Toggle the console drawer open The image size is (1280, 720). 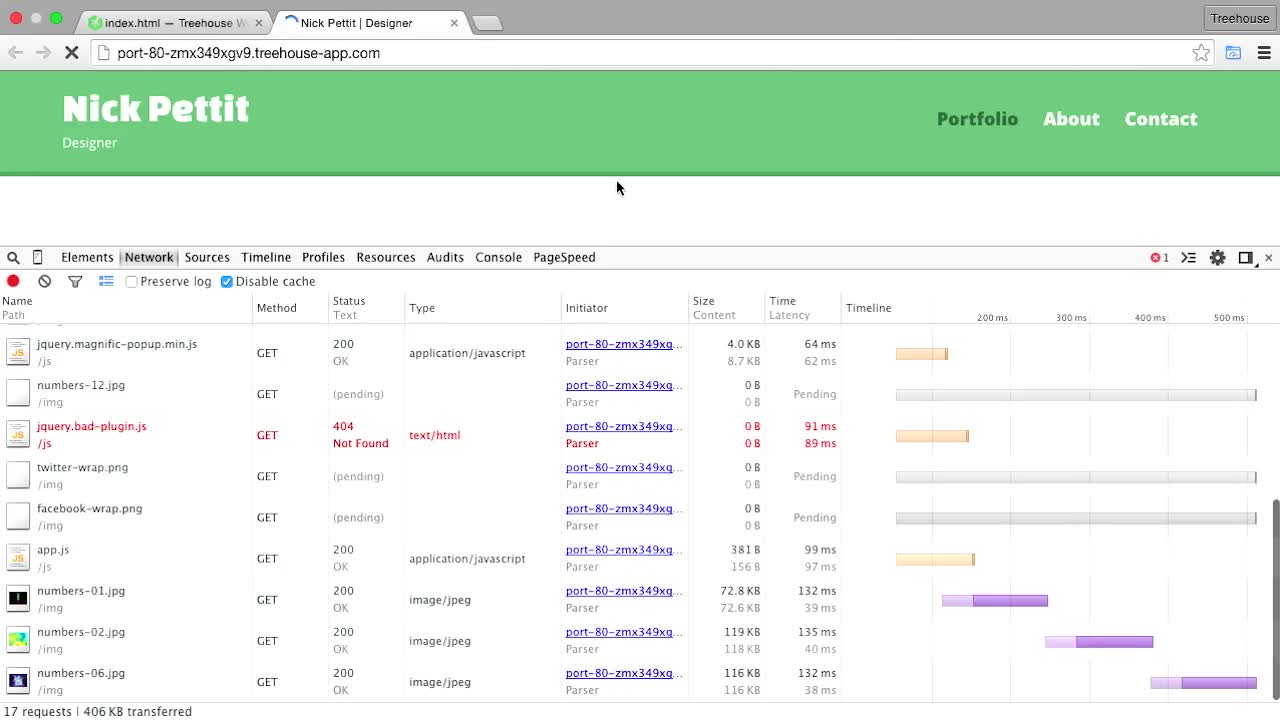point(1188,257)
